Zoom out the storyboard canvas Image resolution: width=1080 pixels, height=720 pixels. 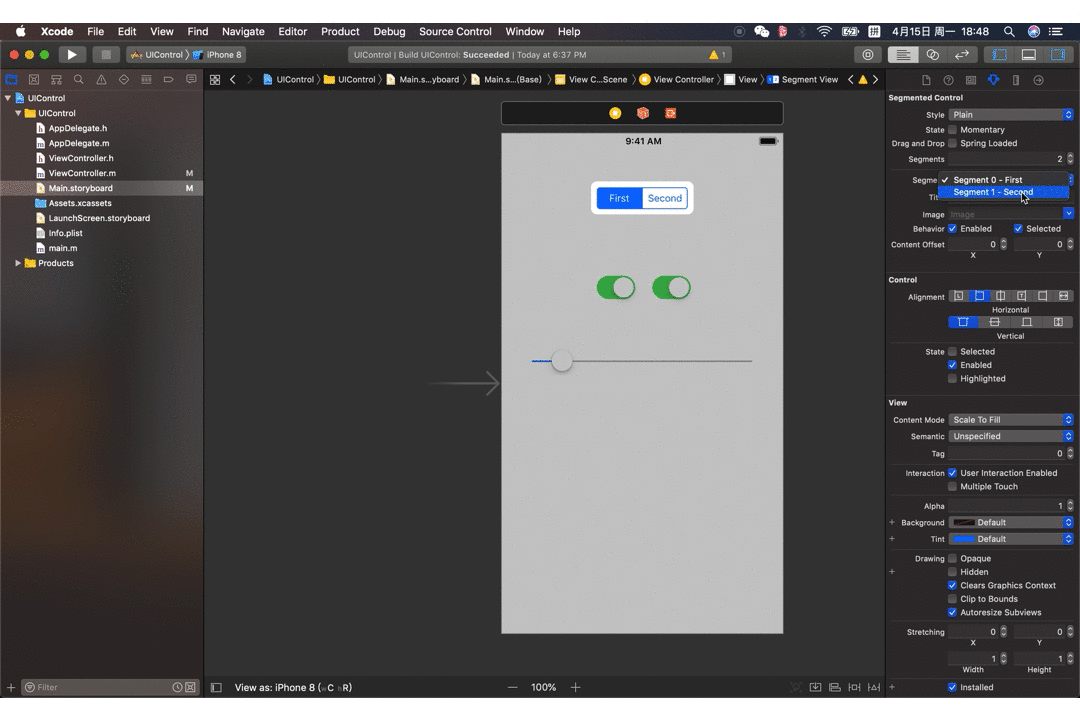(x=512, y=688)
